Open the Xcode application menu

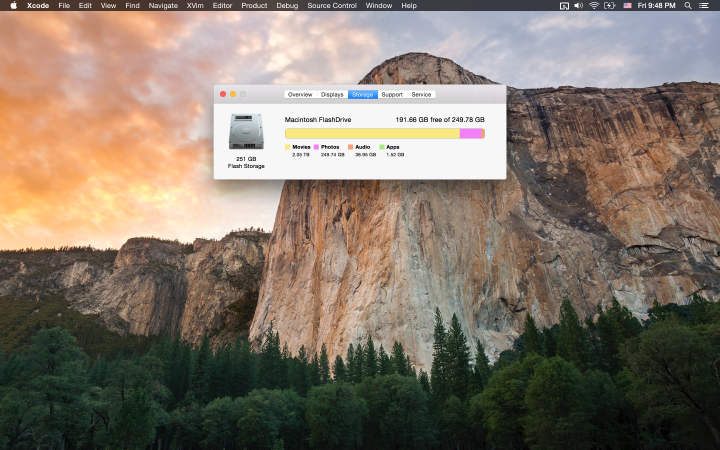[x=38, y=6]
